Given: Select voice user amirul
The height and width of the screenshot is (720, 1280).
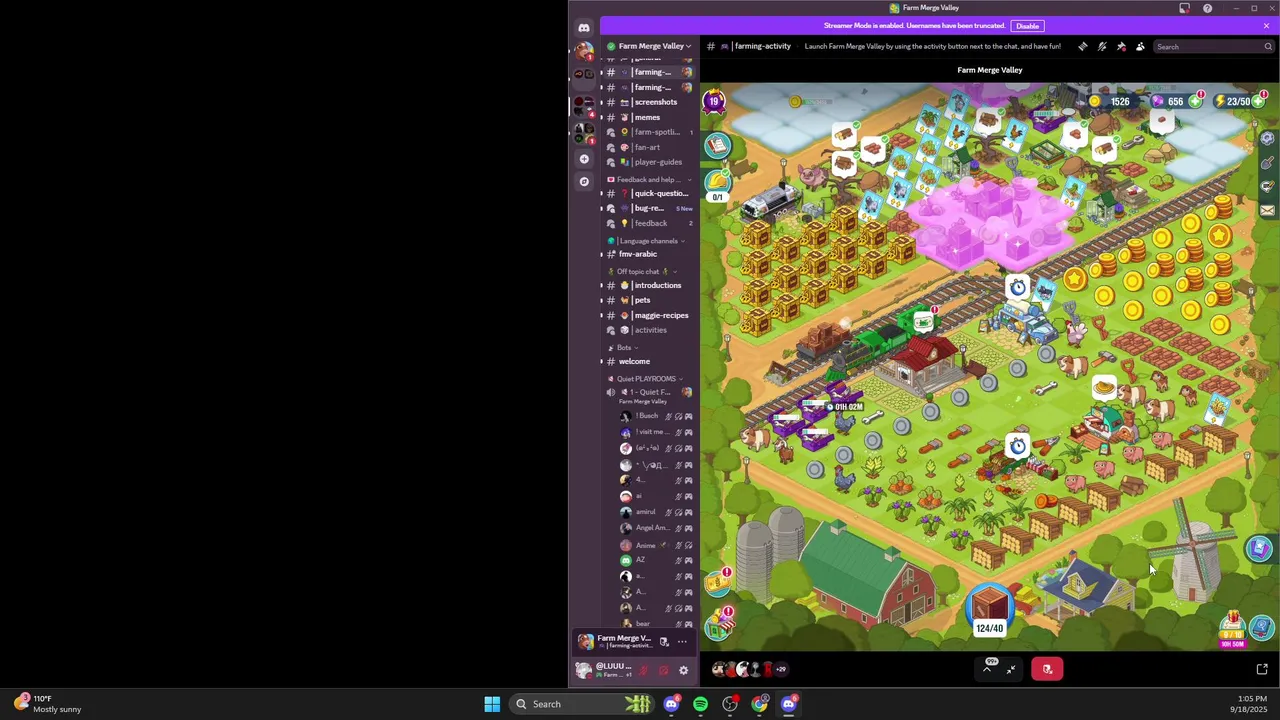Looking at the screenshot, I should (655, 512).
